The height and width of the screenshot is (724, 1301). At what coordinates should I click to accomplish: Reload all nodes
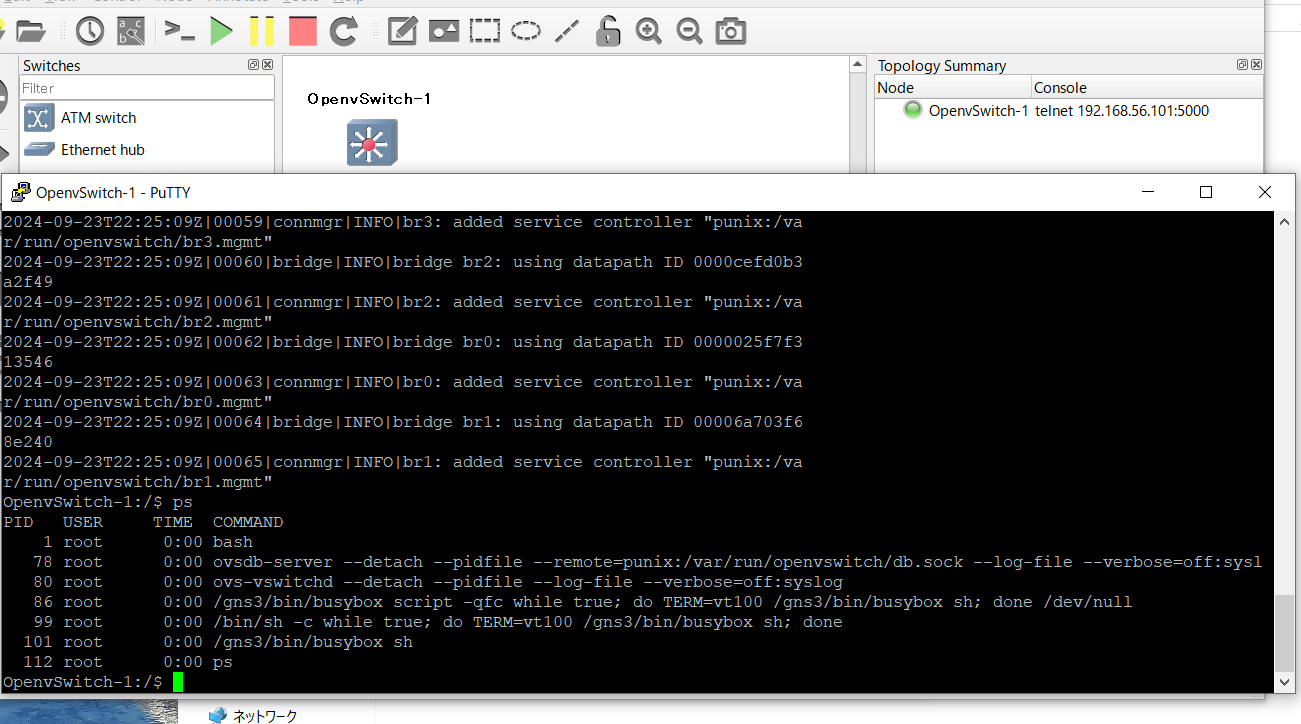coord(344,32)
